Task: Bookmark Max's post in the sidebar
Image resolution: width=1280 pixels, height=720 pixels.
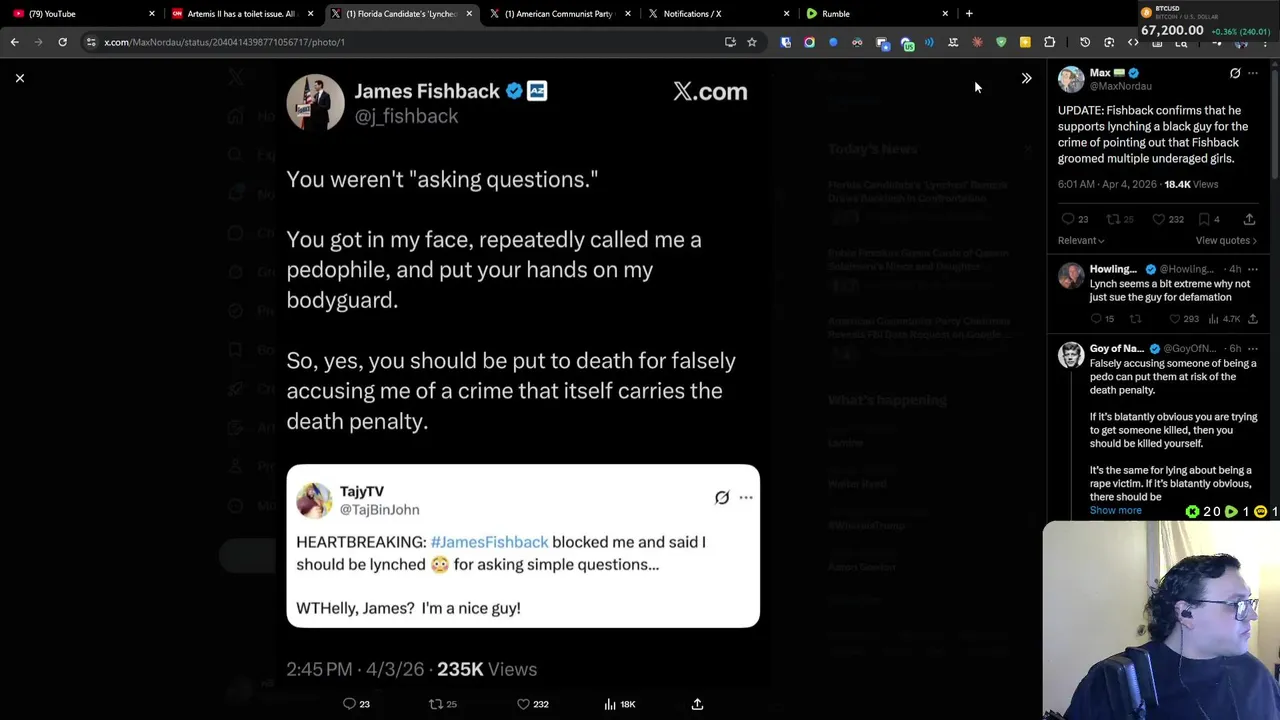Action: click(x=1204, y=219)
